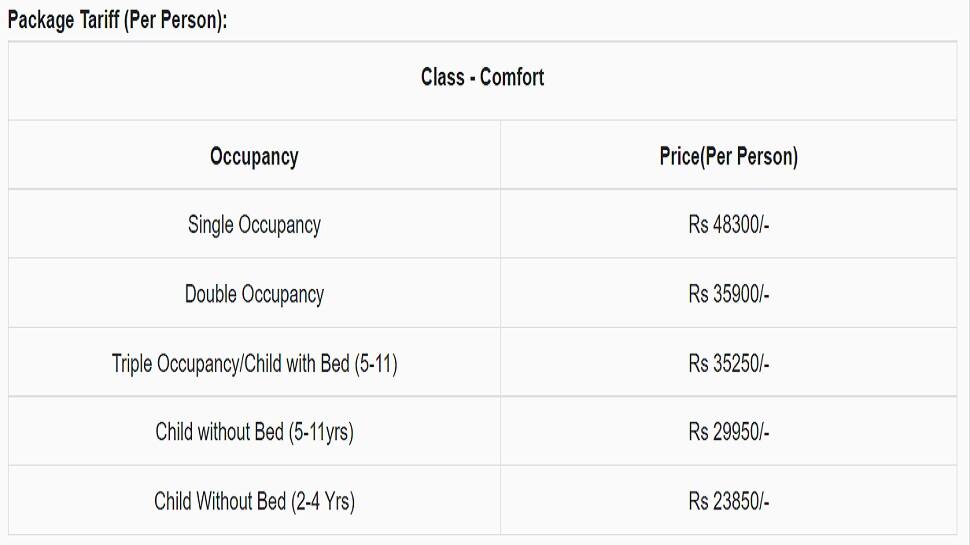
Task: Click the Rs 35250/- price cell
Action: tap(729, 363)
